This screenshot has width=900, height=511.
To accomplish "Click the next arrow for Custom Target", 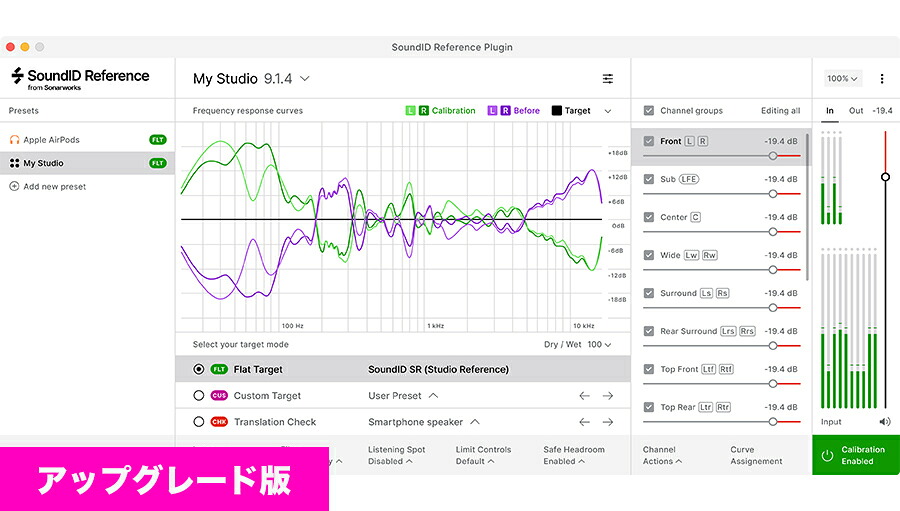I will (608, 396).
